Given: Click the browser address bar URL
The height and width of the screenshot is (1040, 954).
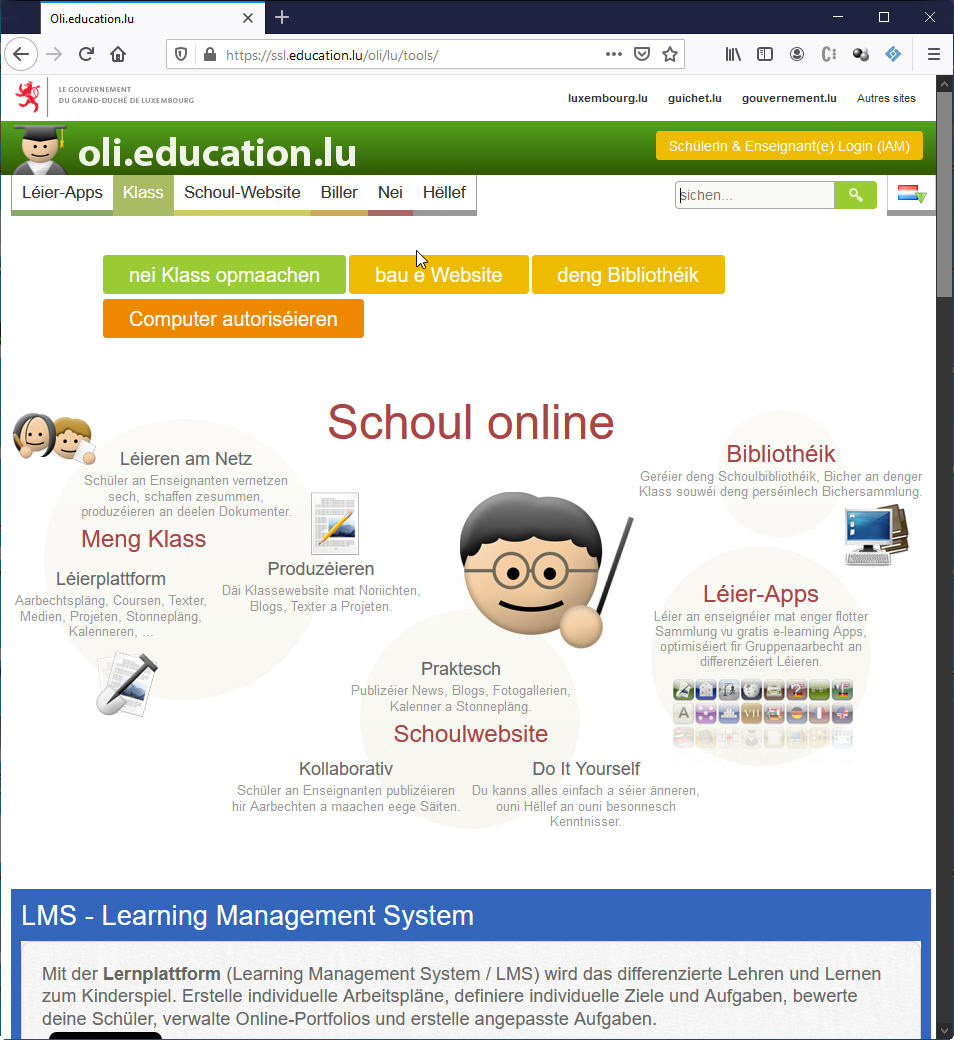Looking at the screenshot, I should click(x=332, y=55).
